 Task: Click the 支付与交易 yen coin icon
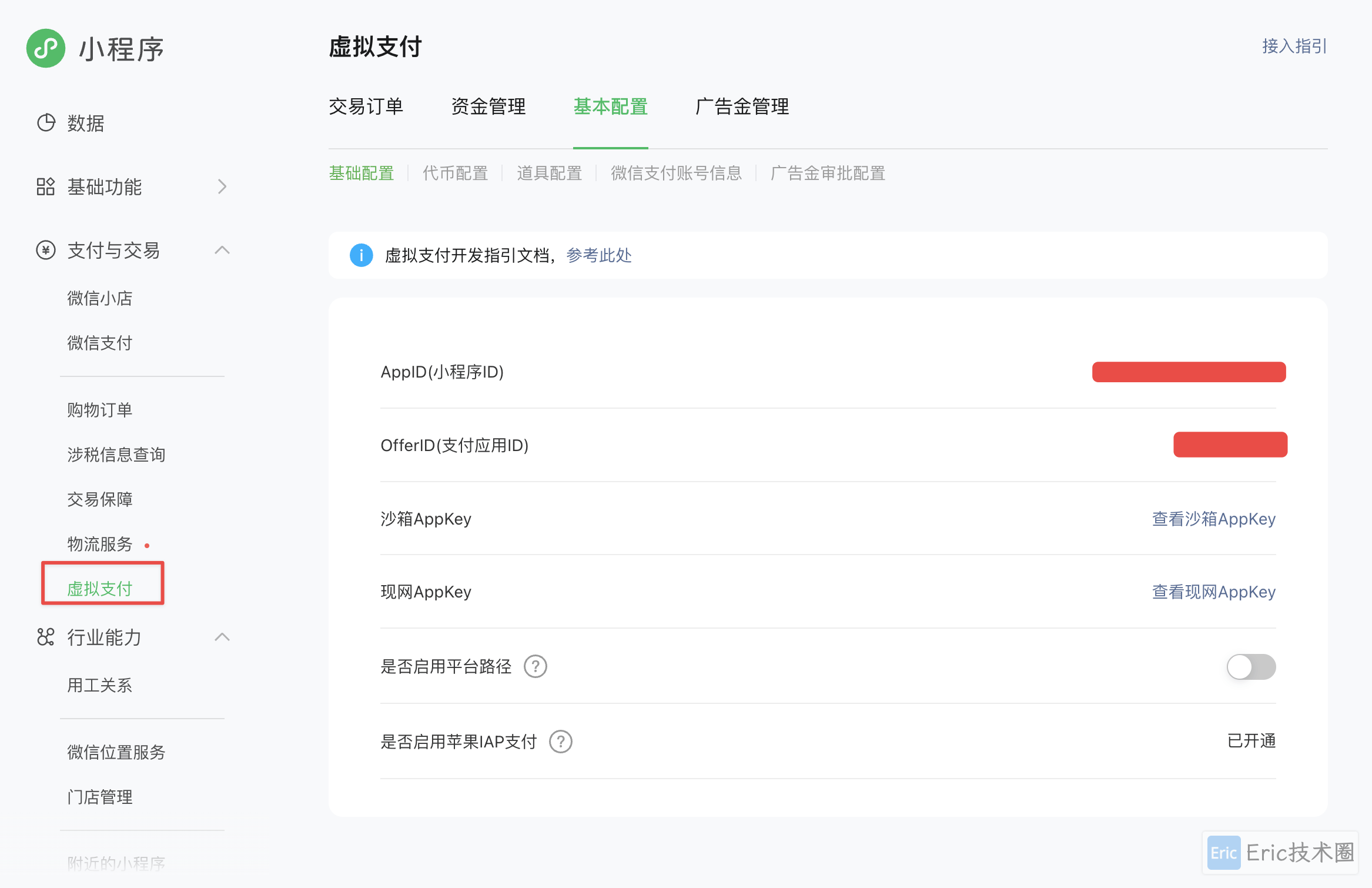pyautogui.click(x=46, y=250)
